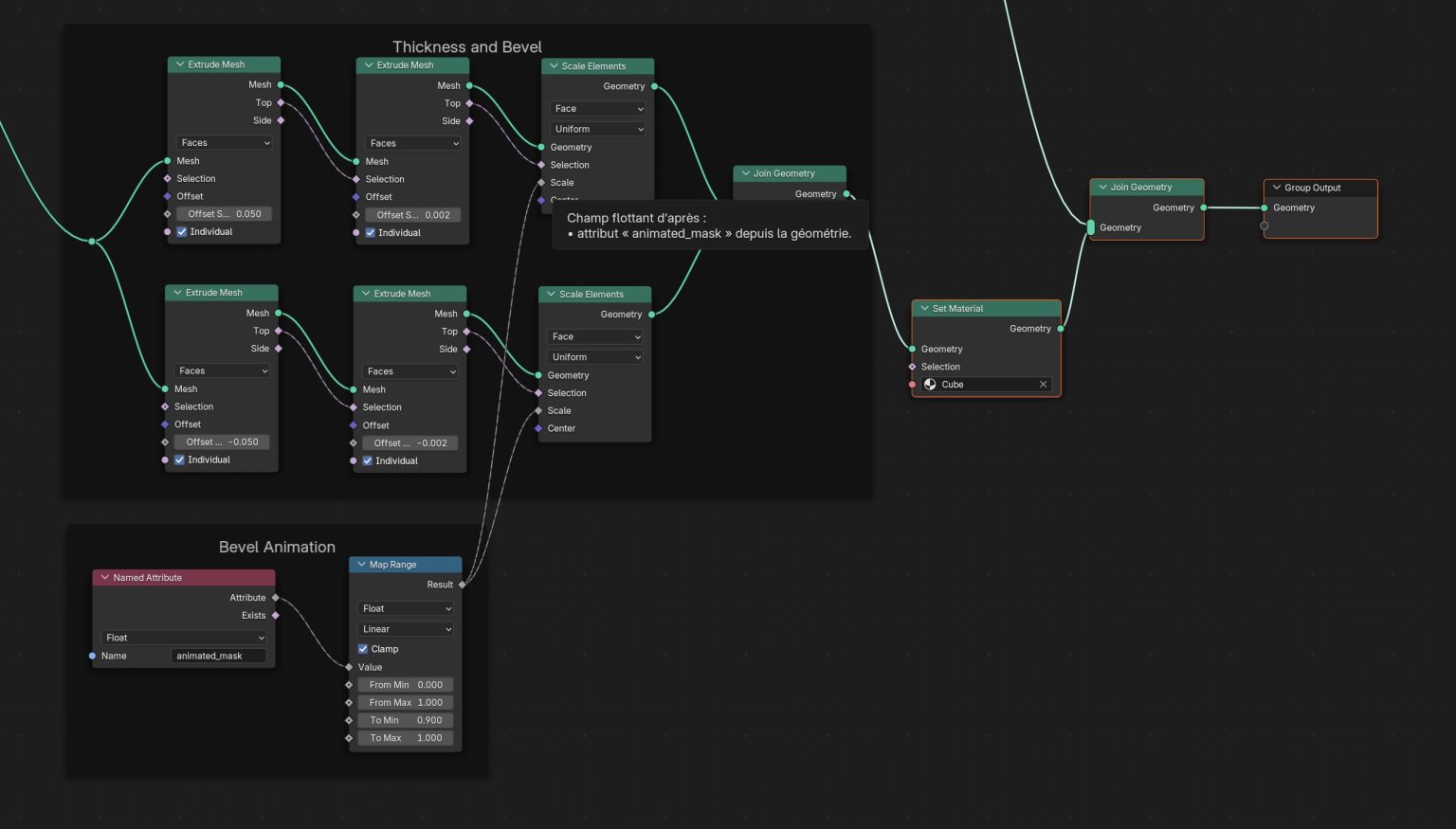Viewport: 1456px width, 829px height.
Task: Open the Linear interpolation dropdown in Map Range
Action: click(x=406, y=629)
